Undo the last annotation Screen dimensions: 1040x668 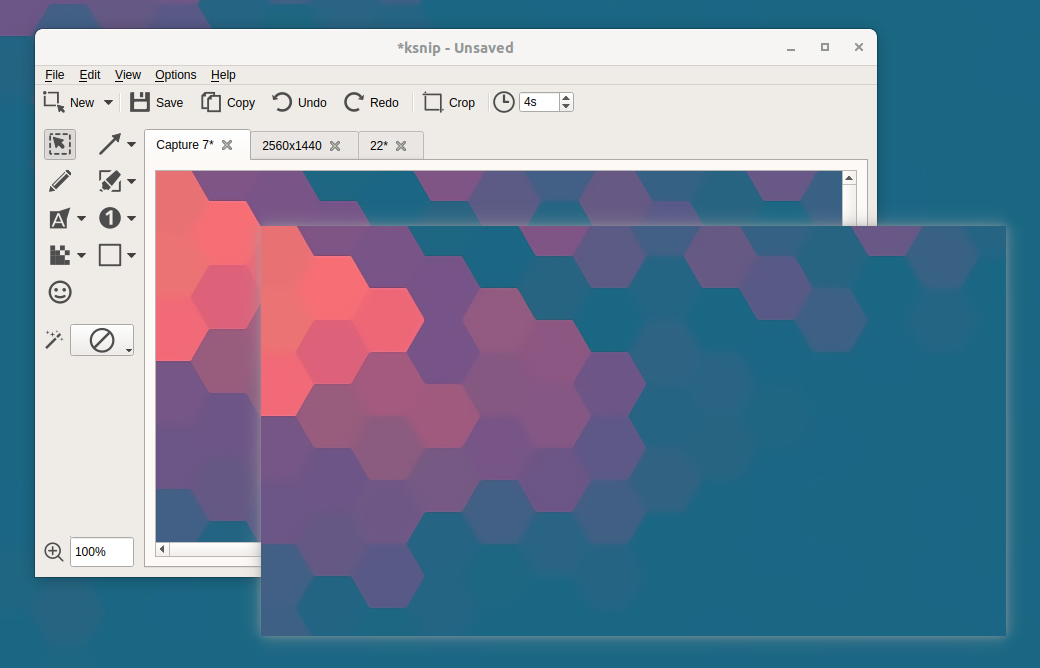point(299,102)
